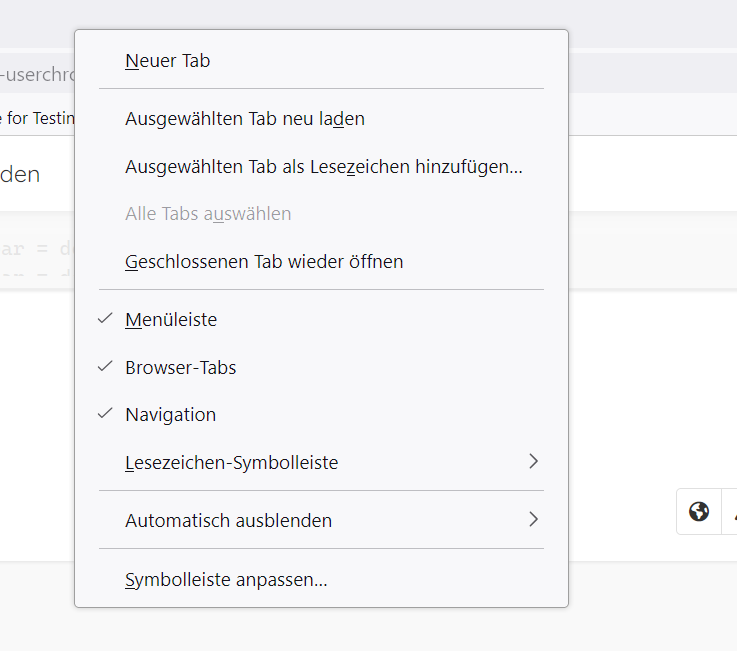737x651 pixels.
Task: Select Ausgewählten Tab neu laden
Action: (245, 119)
